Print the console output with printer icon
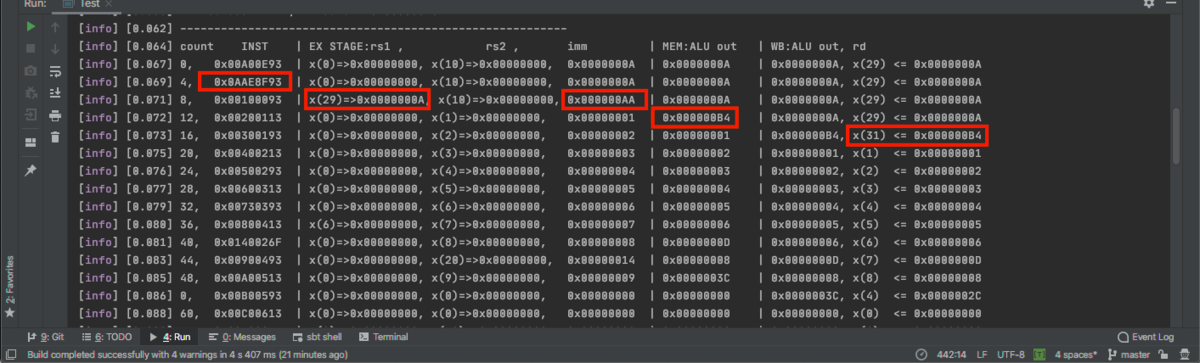This screenshot has height=363, width=1200. pos(55,115)
